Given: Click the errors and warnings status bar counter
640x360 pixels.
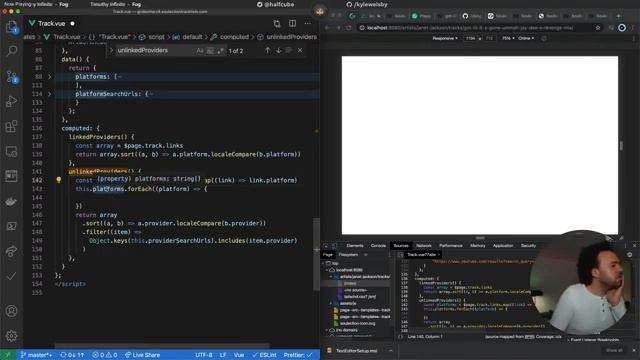Looking at the screenshot, I should (104, 355).
